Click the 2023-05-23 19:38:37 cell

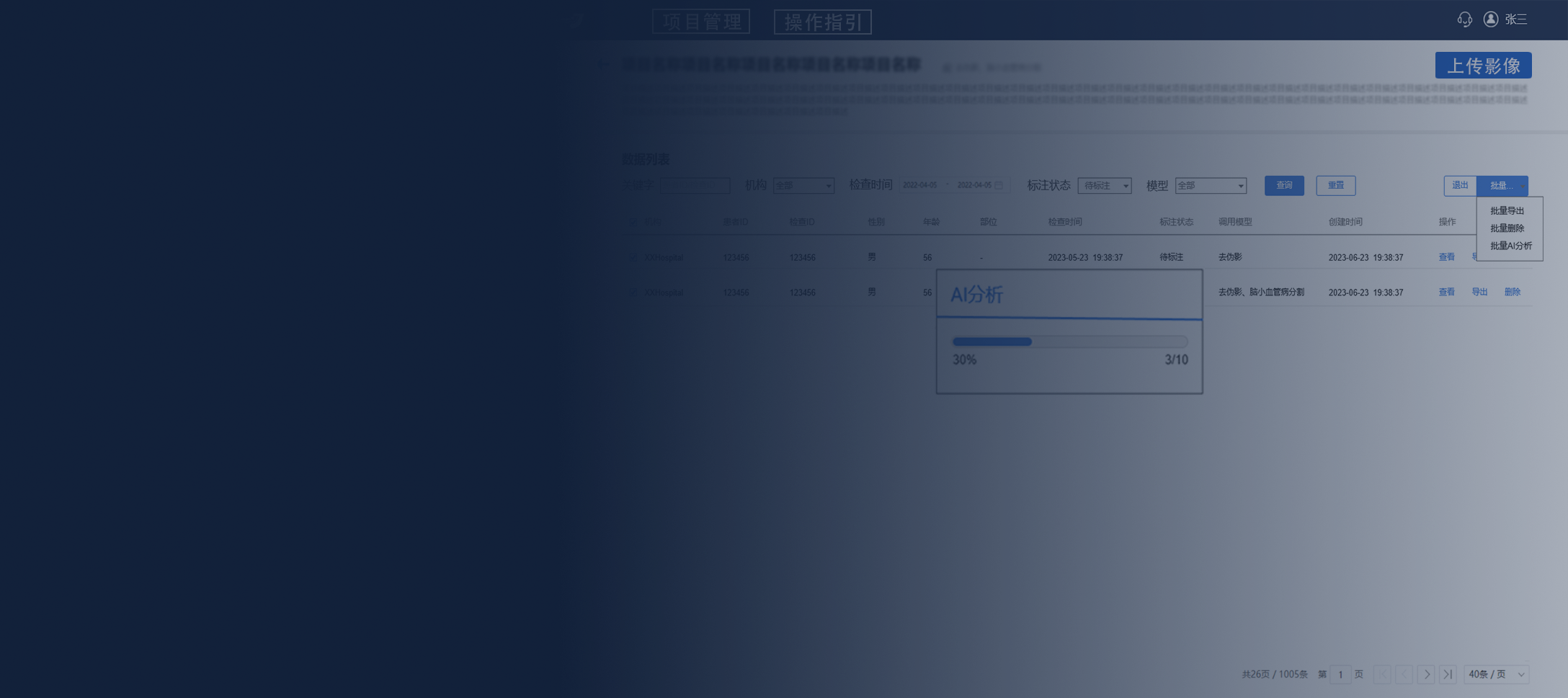1085,257
